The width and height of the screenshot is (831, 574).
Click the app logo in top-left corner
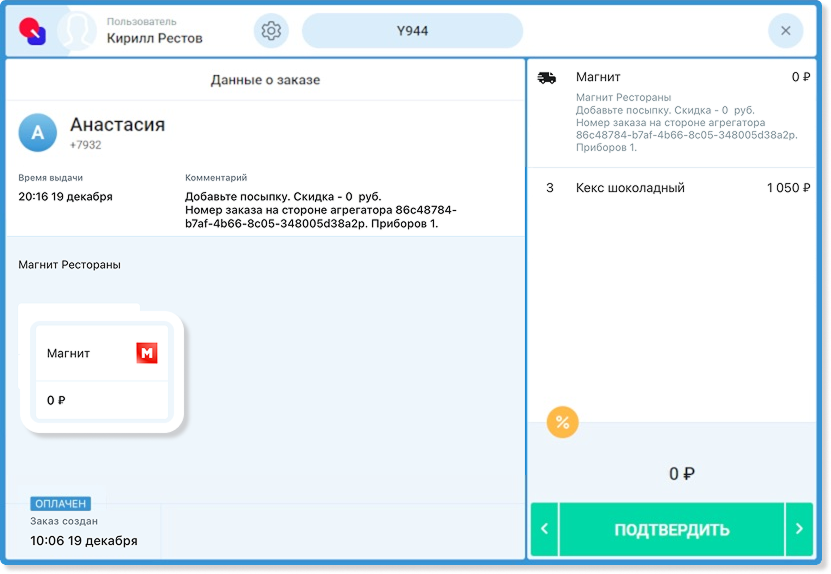pos(32,31)
